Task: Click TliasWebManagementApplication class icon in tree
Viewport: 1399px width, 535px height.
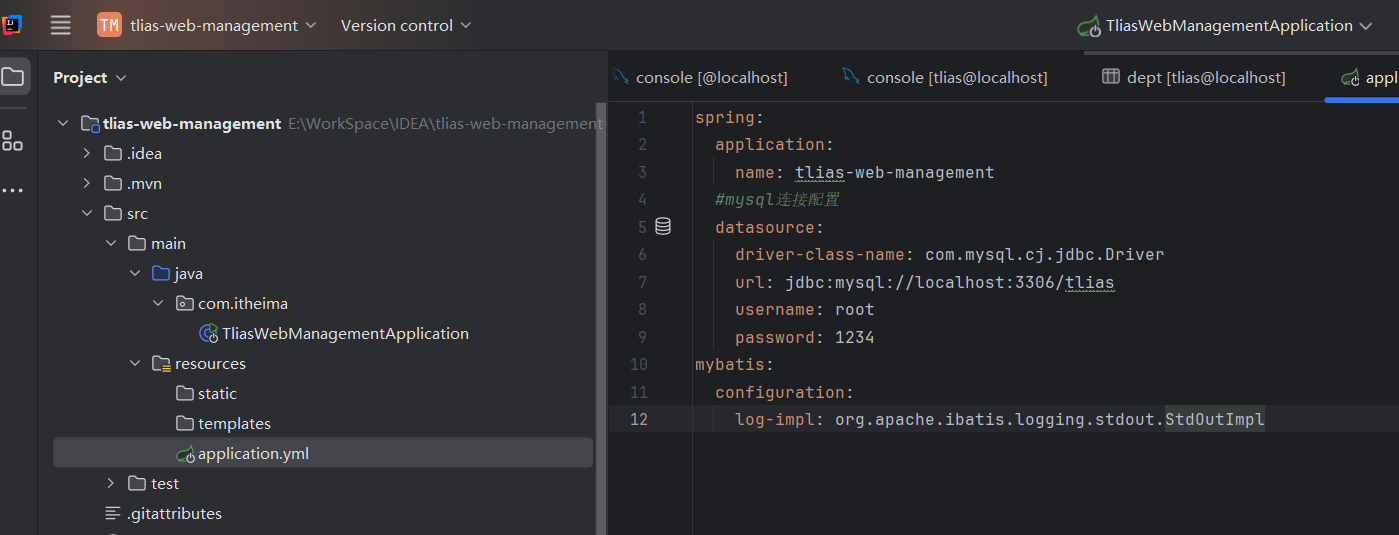Action: tap(209, 334)
